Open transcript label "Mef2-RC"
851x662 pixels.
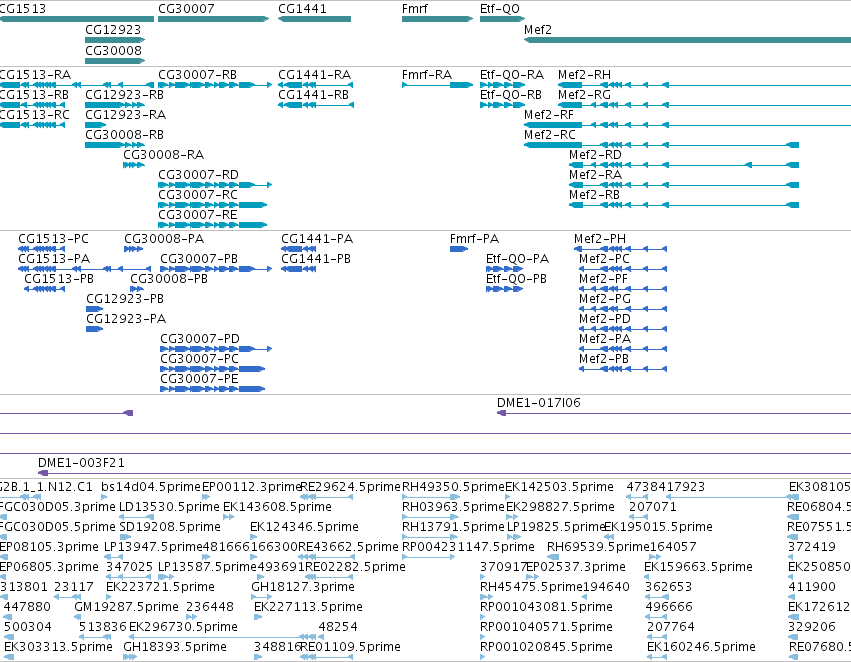(549, 135)
